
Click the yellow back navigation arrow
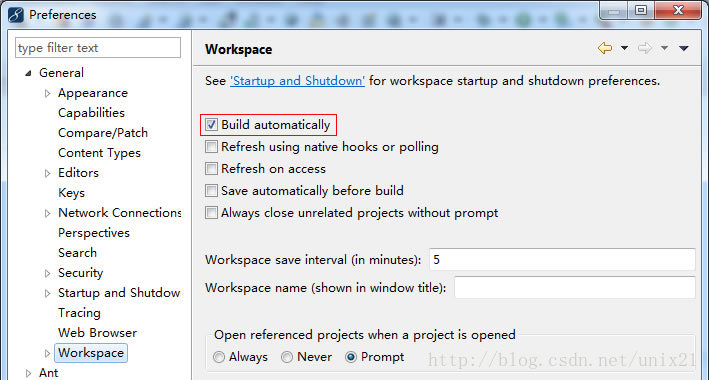coord(605,48)
